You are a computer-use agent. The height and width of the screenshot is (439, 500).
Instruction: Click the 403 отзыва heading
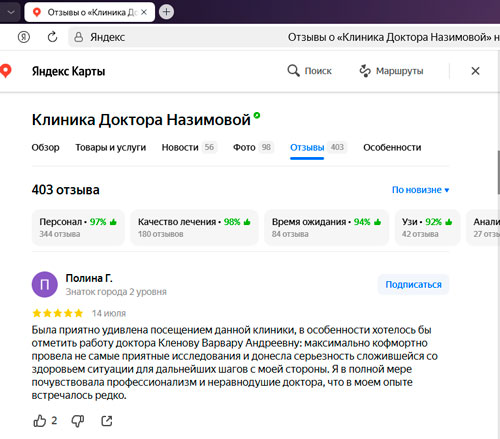[x=66, y=190]
